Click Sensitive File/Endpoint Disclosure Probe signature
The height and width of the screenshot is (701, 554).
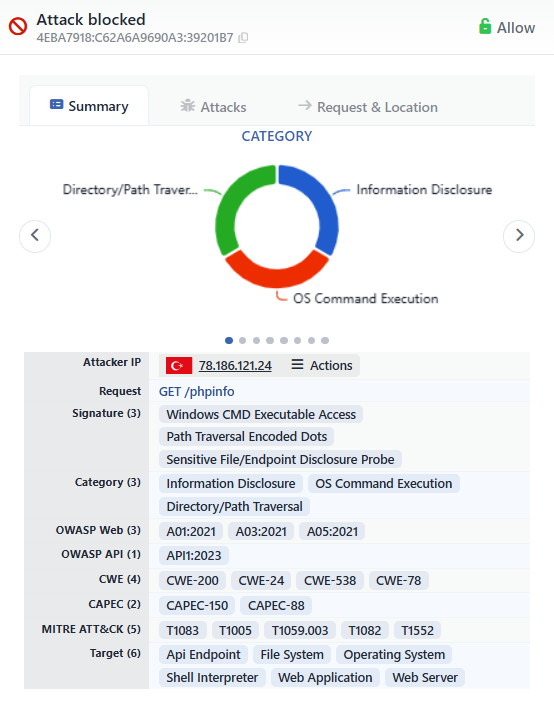pos(280,460)
